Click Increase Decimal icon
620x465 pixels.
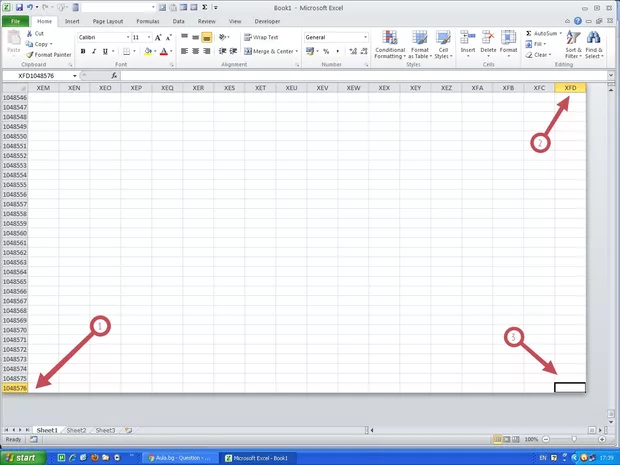tap(353, 51)
